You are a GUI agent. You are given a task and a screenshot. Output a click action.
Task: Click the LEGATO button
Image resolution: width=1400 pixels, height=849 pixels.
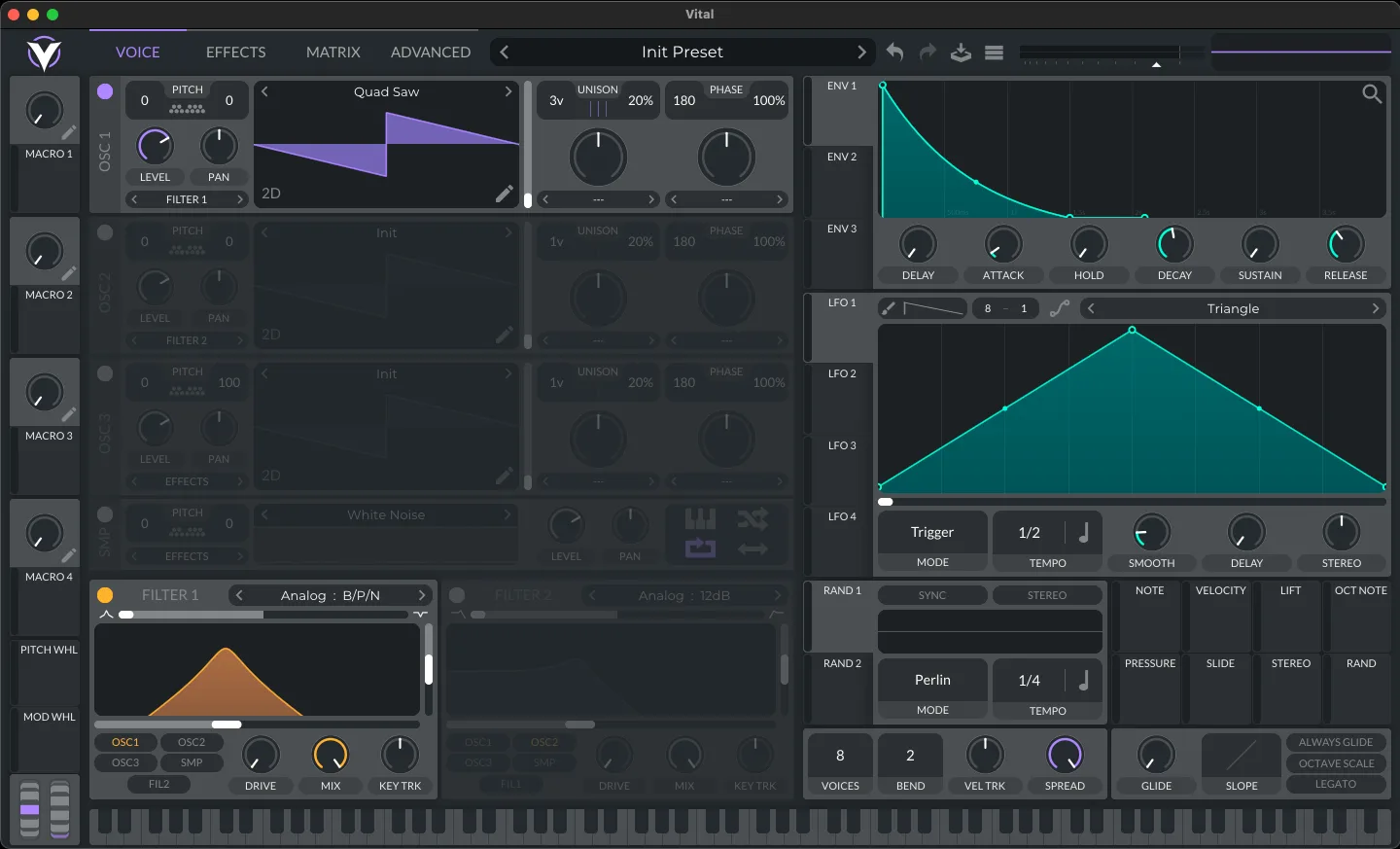point(1336,784)
